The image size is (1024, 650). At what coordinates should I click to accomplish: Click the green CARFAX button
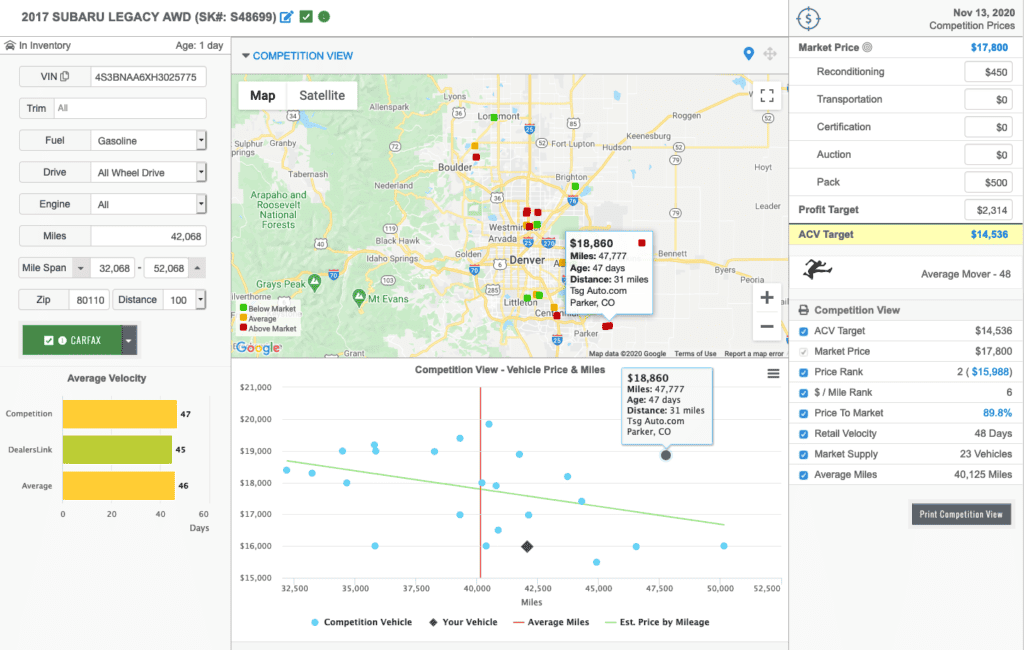(72, 340)
